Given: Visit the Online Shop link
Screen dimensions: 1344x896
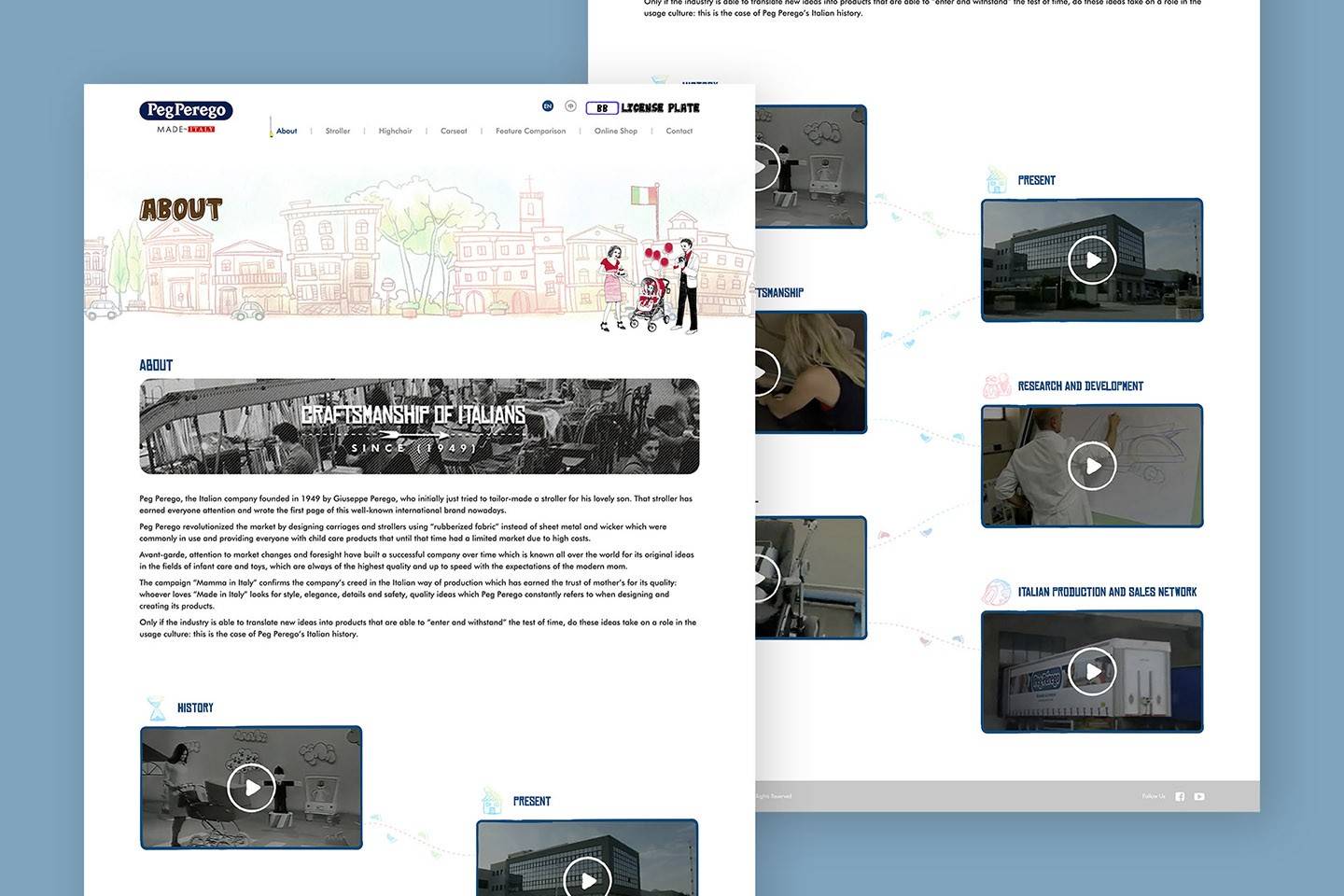Looking at the screenshot, I should coord(616,131).
